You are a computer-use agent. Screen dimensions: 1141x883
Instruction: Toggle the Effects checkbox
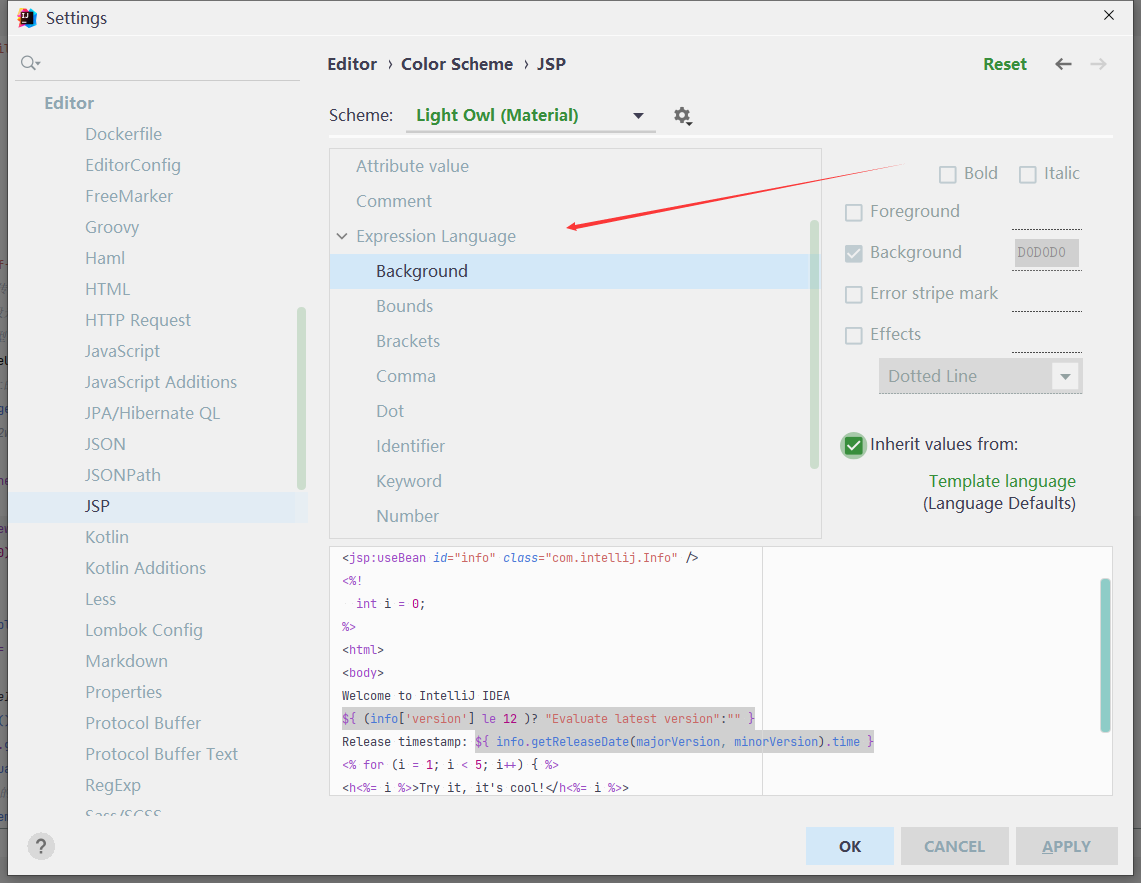tap(854, 335)
